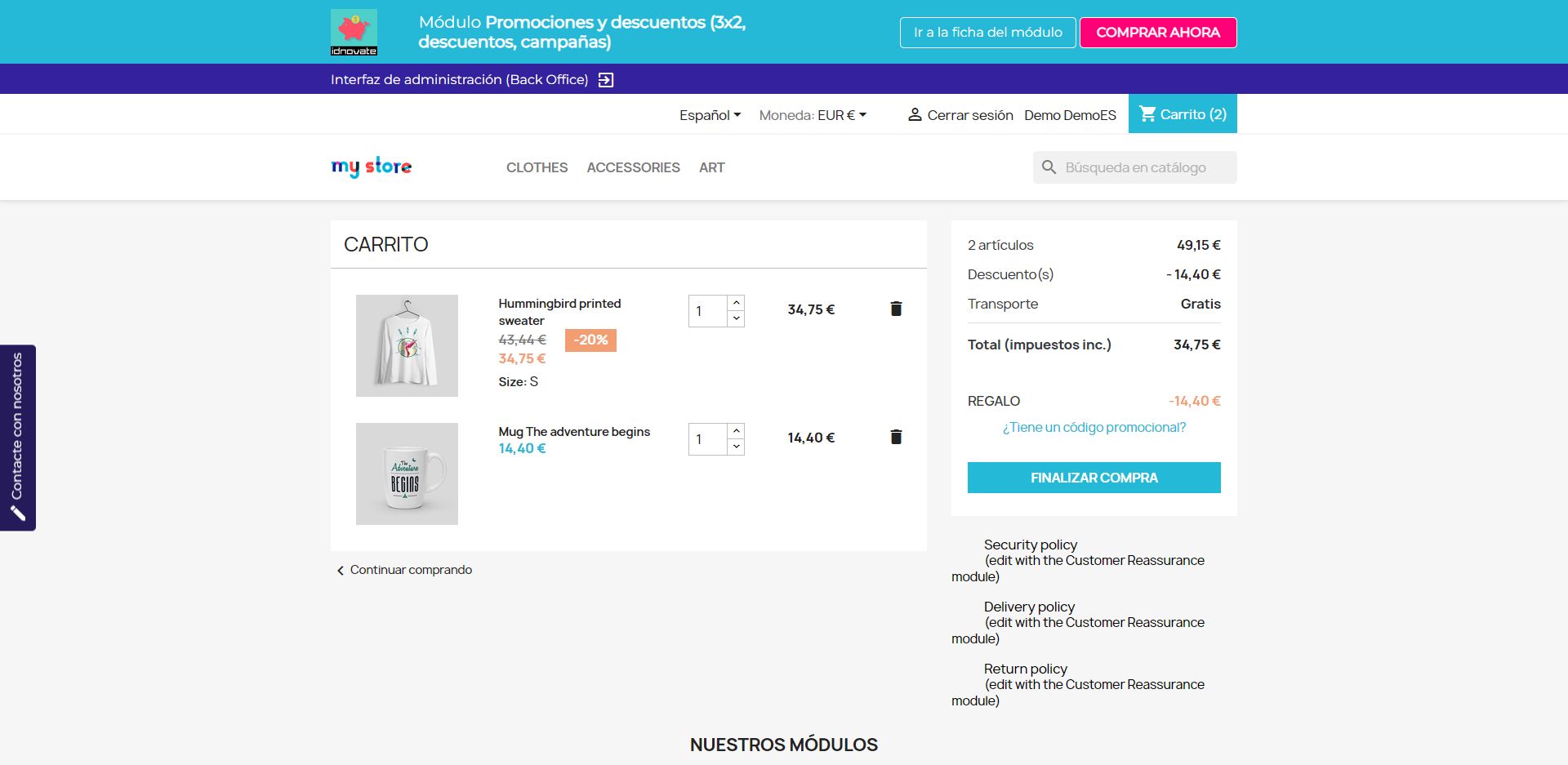Image resolution: width=1568 pixels, height=765 pixels.
Task: Click the Delivery policy text
Action: tap(1029, 607)
